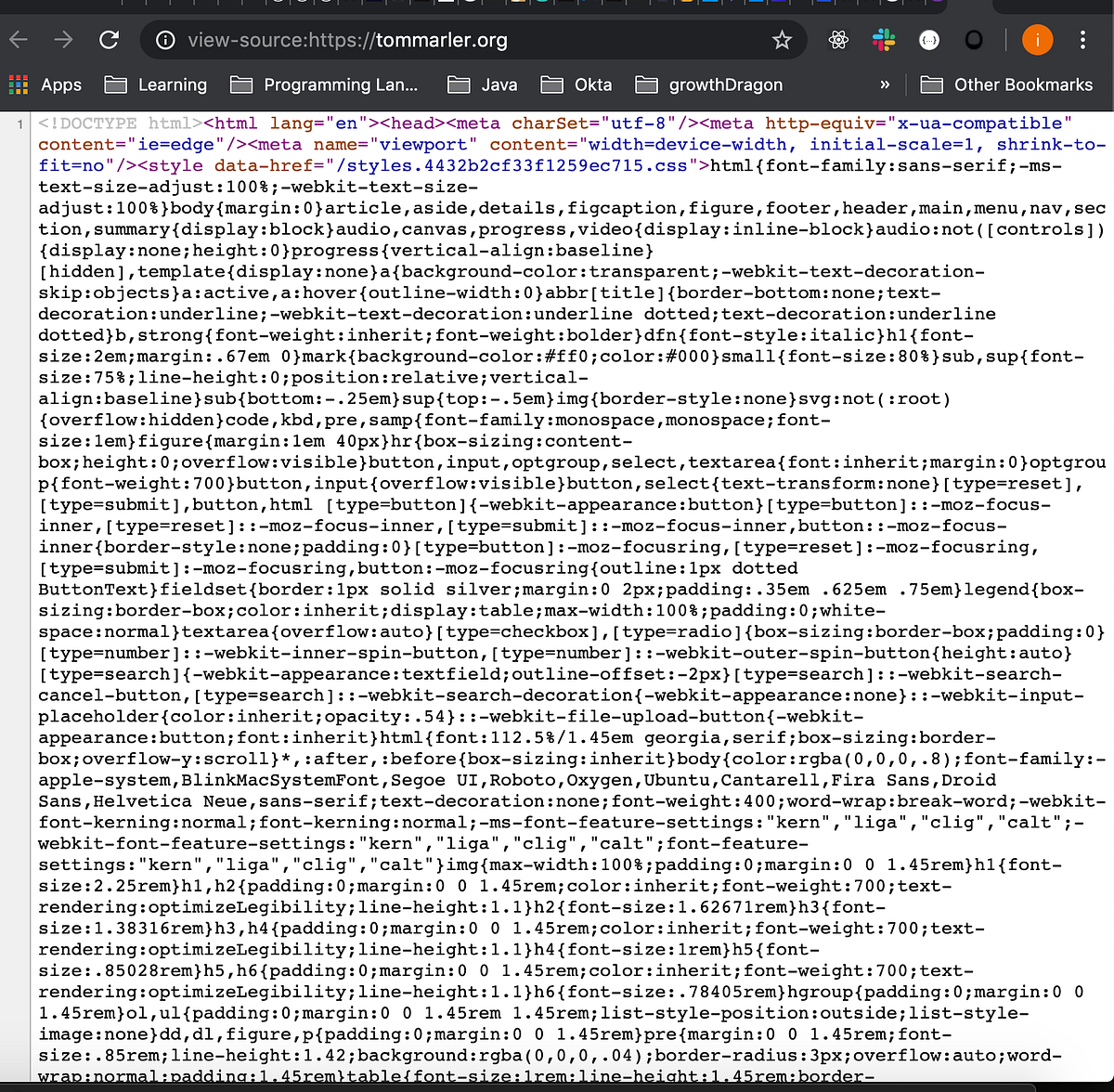This screenshot has height=1092, width=1114.
Task: Open the Programming Lan... bookmarks folder
Action: point(326,84)
